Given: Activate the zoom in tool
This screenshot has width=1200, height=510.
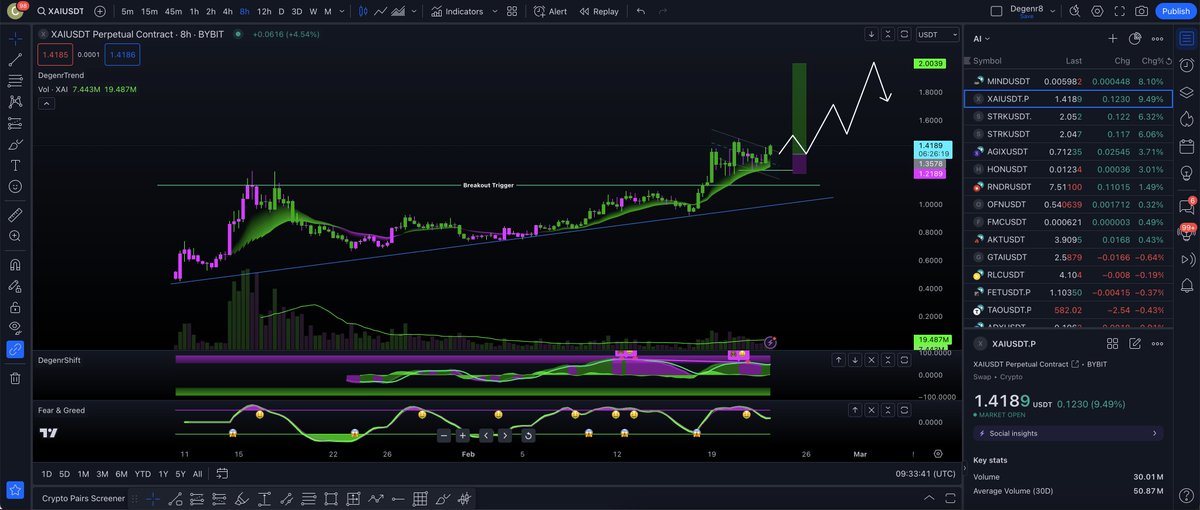Looking at the screenshot, I should click(x=15, y=236).
